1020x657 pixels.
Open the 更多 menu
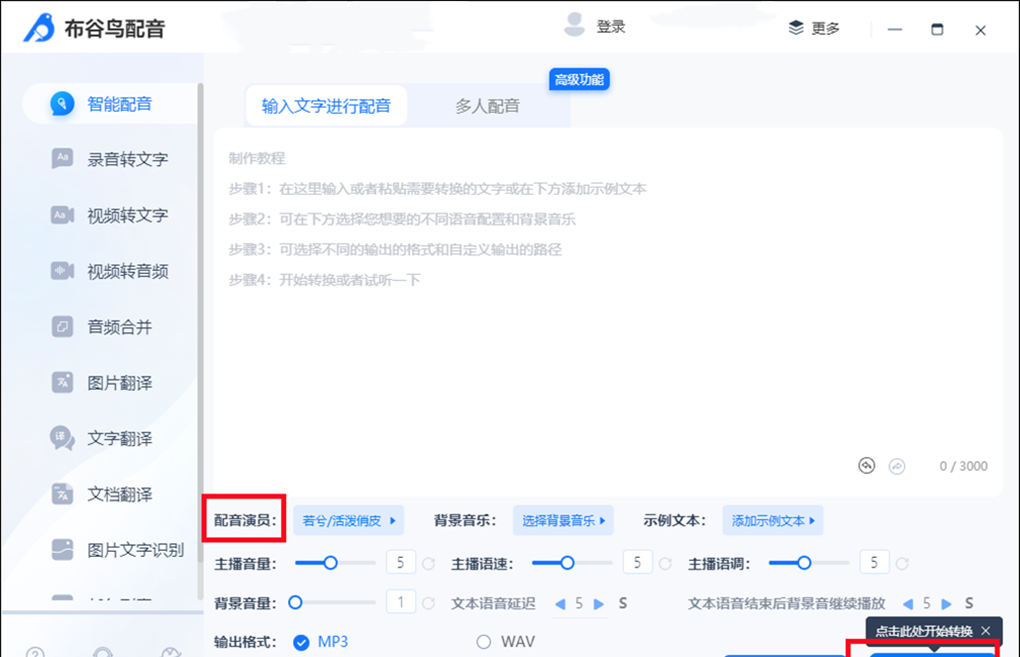(x=814, y=28)
